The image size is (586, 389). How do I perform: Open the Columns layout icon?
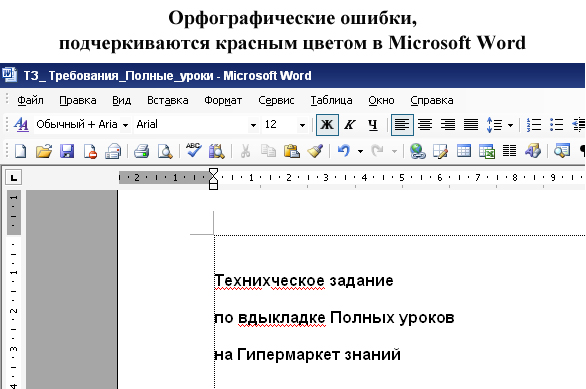(509, 151)
